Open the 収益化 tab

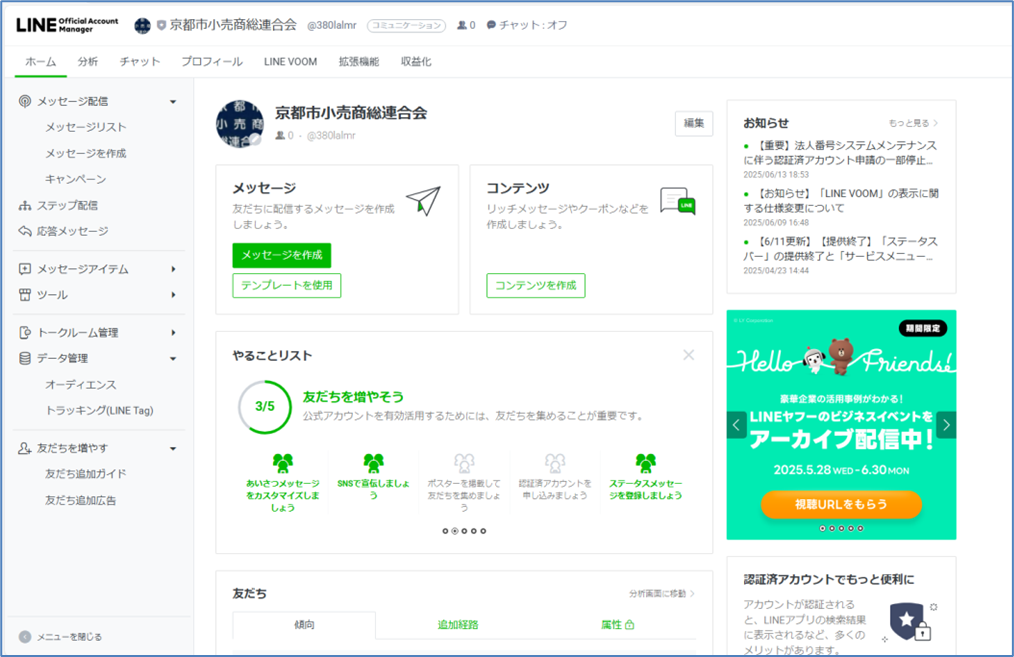pos(416,62)
